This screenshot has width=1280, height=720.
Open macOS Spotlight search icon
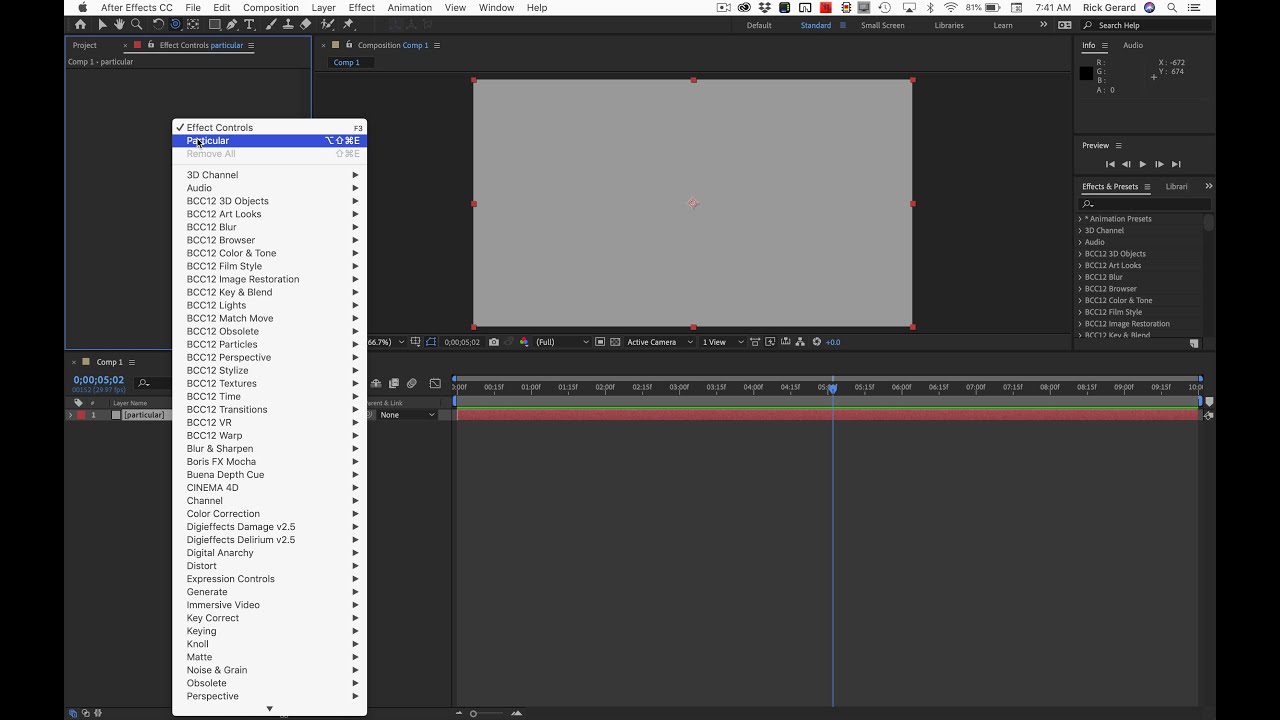(1172, 7)
